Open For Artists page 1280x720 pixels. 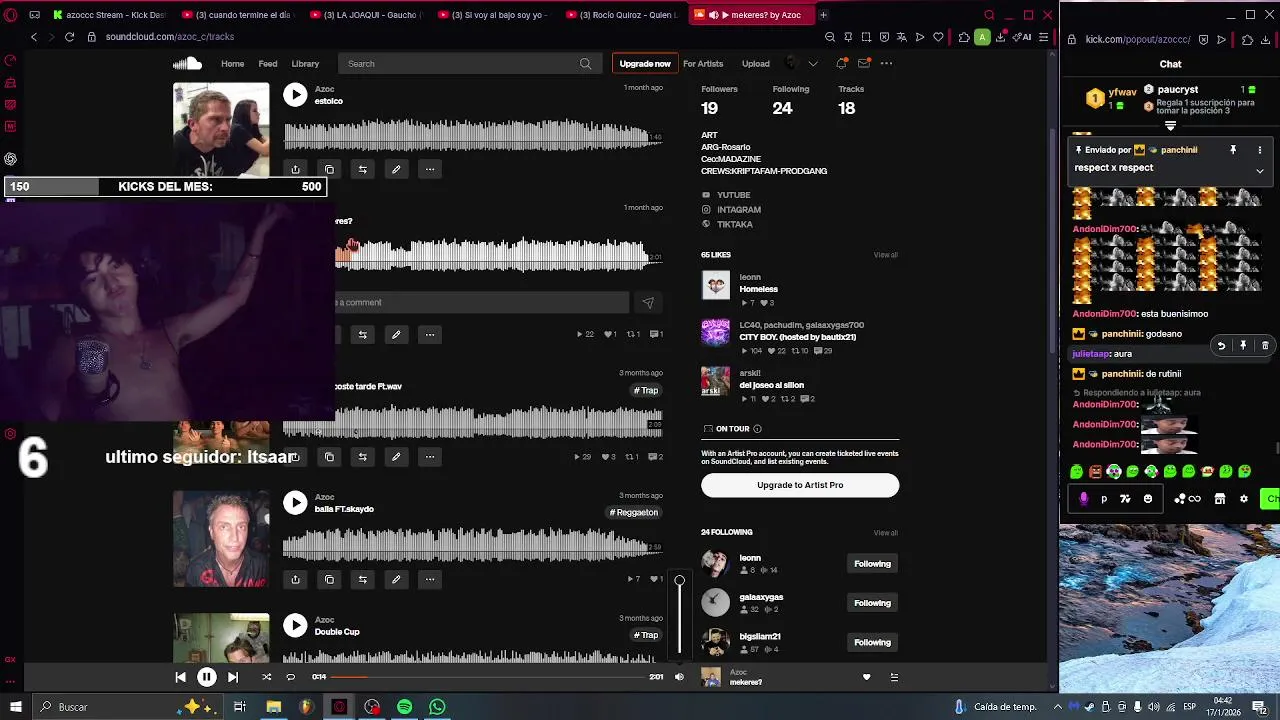pos(703,64)
